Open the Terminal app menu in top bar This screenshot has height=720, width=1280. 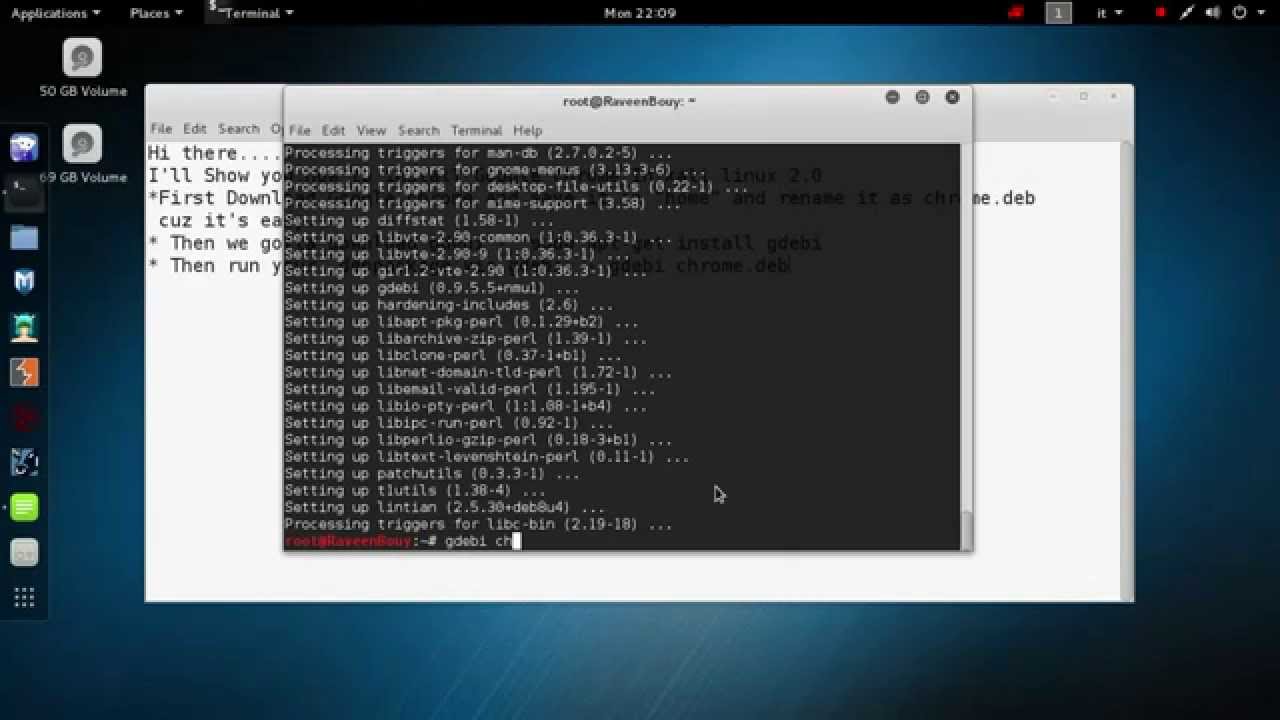251,13
